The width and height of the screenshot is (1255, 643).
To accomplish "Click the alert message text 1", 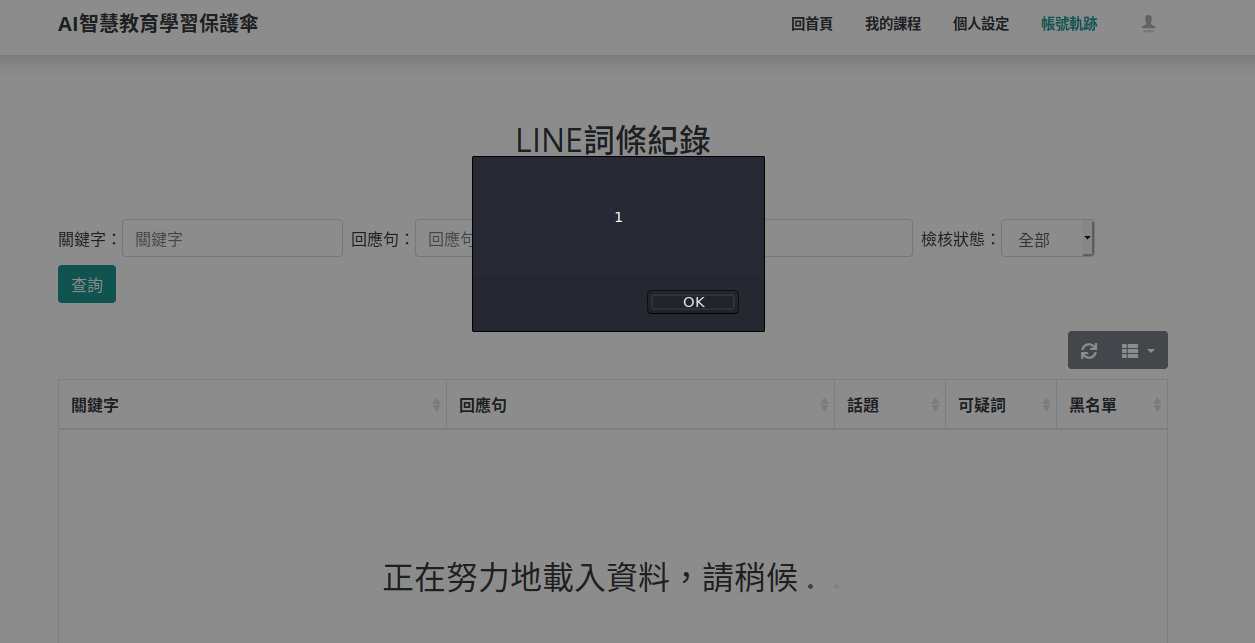I will click(x=618, y=217).
